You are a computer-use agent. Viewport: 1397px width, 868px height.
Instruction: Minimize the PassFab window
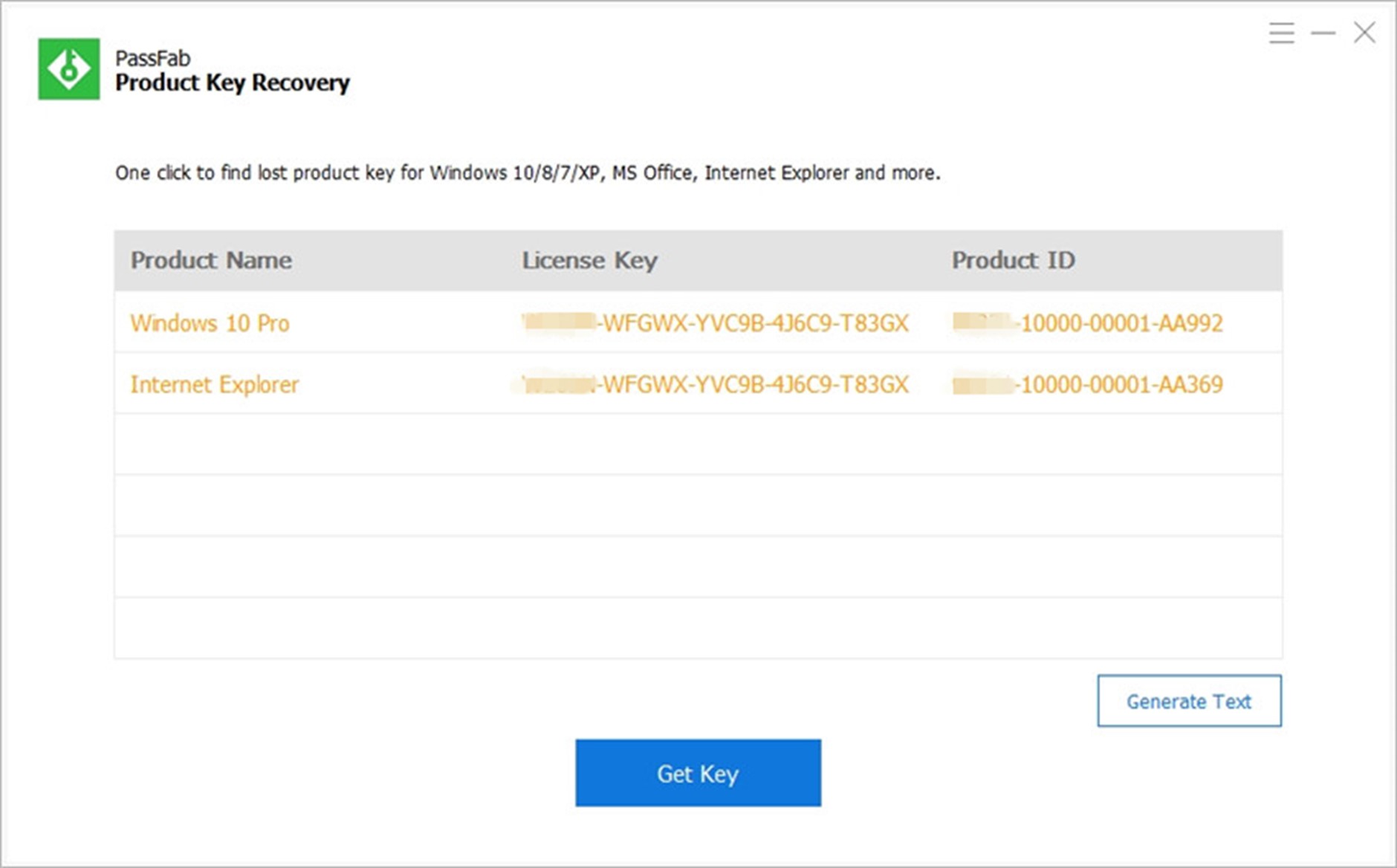point(1322,33)
